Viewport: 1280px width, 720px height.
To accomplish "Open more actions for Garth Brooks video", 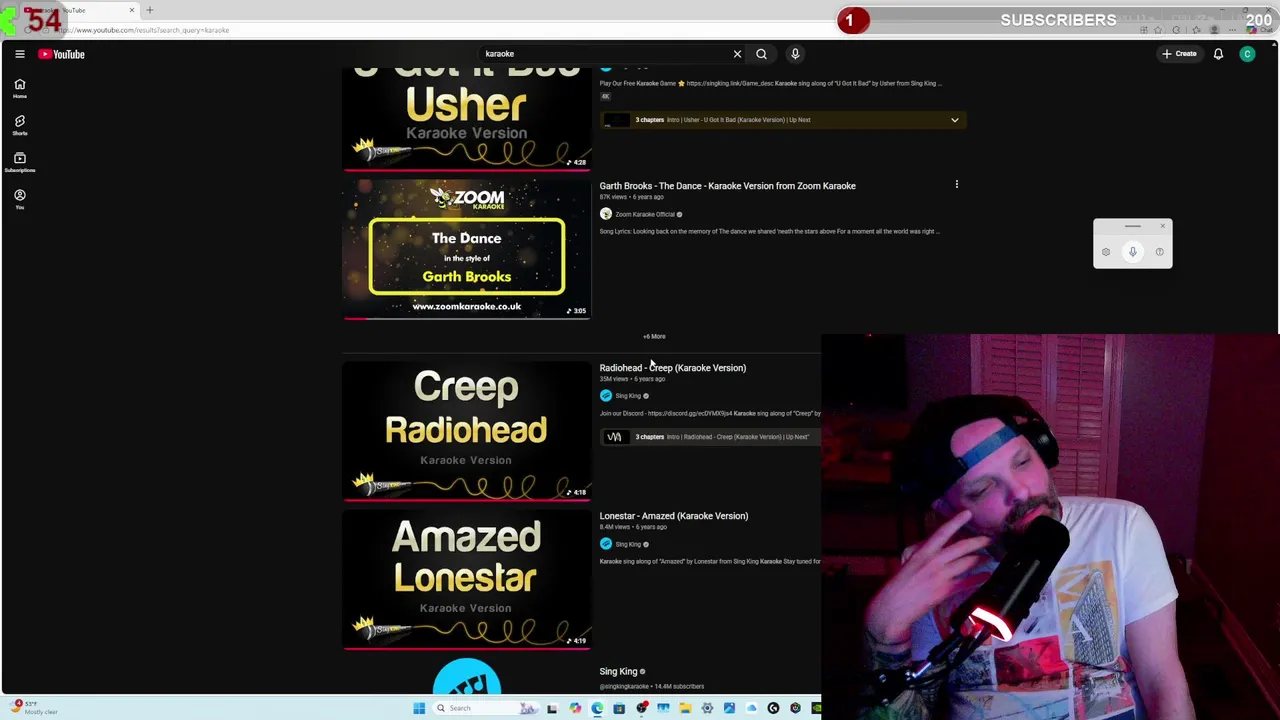I will 956,185.
